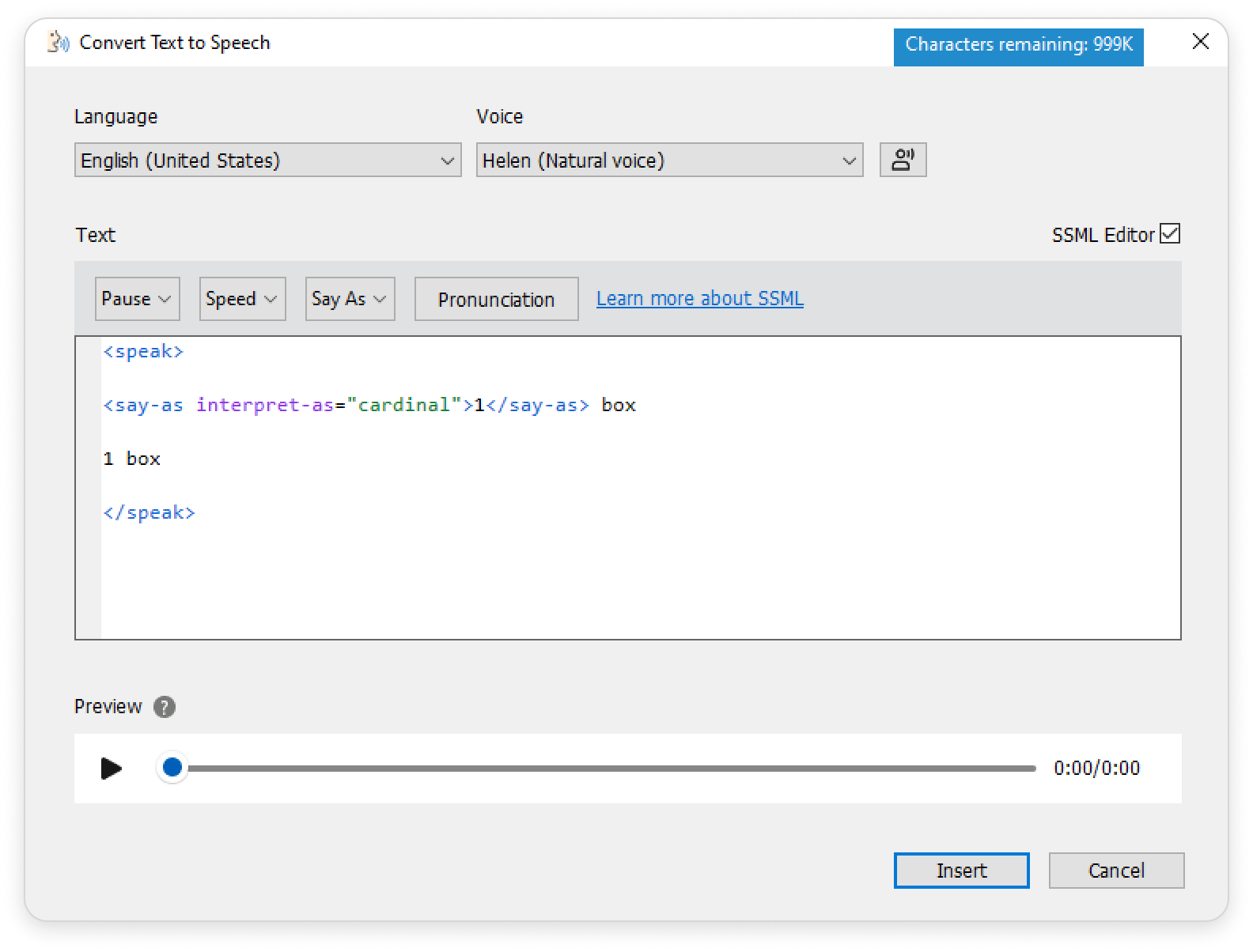Click the Insert button
This screenshot has width=1253, height=952.
[x=961, y=871]
